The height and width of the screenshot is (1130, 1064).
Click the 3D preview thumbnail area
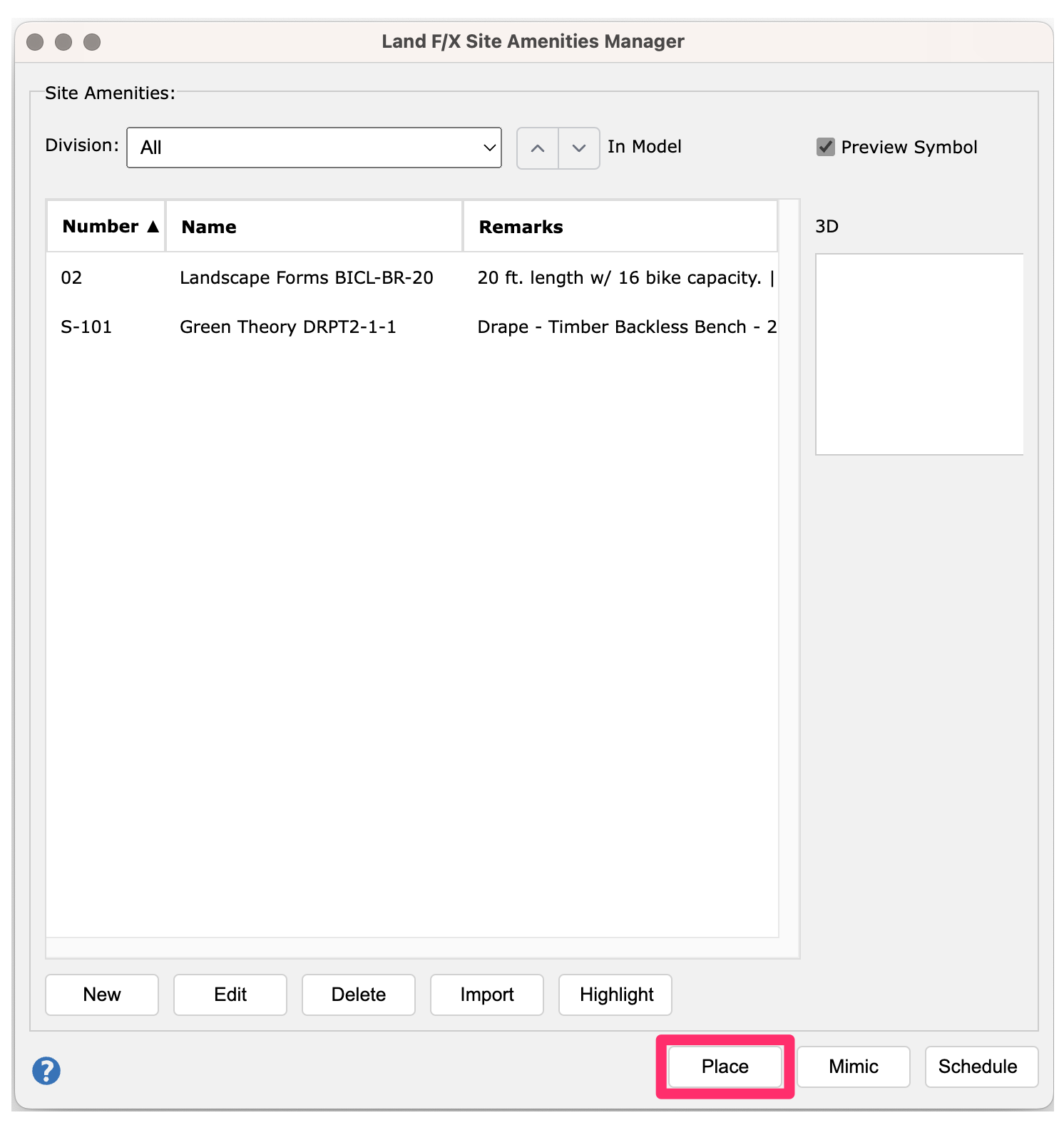[919, 354]
